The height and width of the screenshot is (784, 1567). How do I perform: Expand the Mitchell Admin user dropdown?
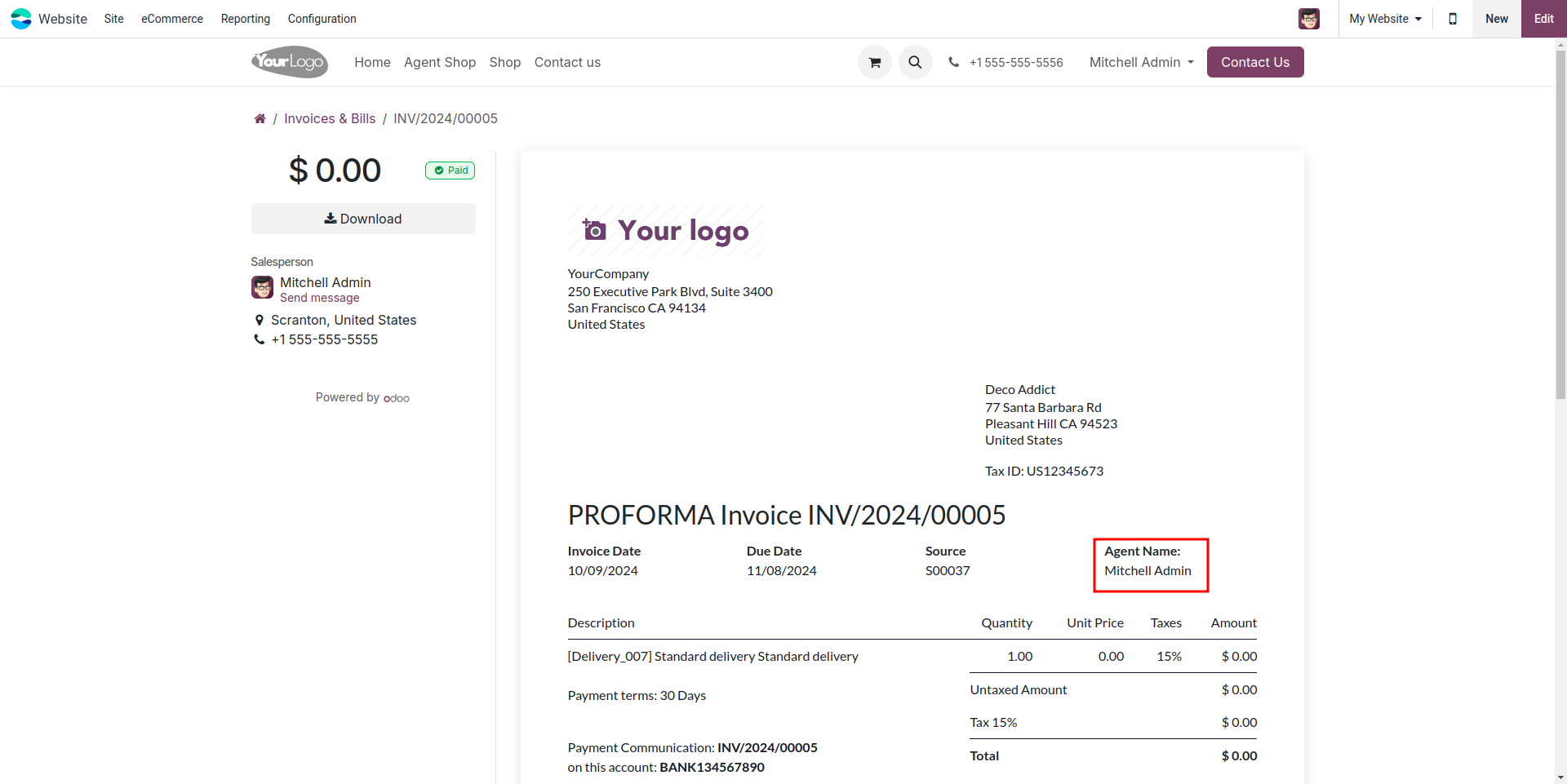pyautogui.click(x=1141, y=62)
